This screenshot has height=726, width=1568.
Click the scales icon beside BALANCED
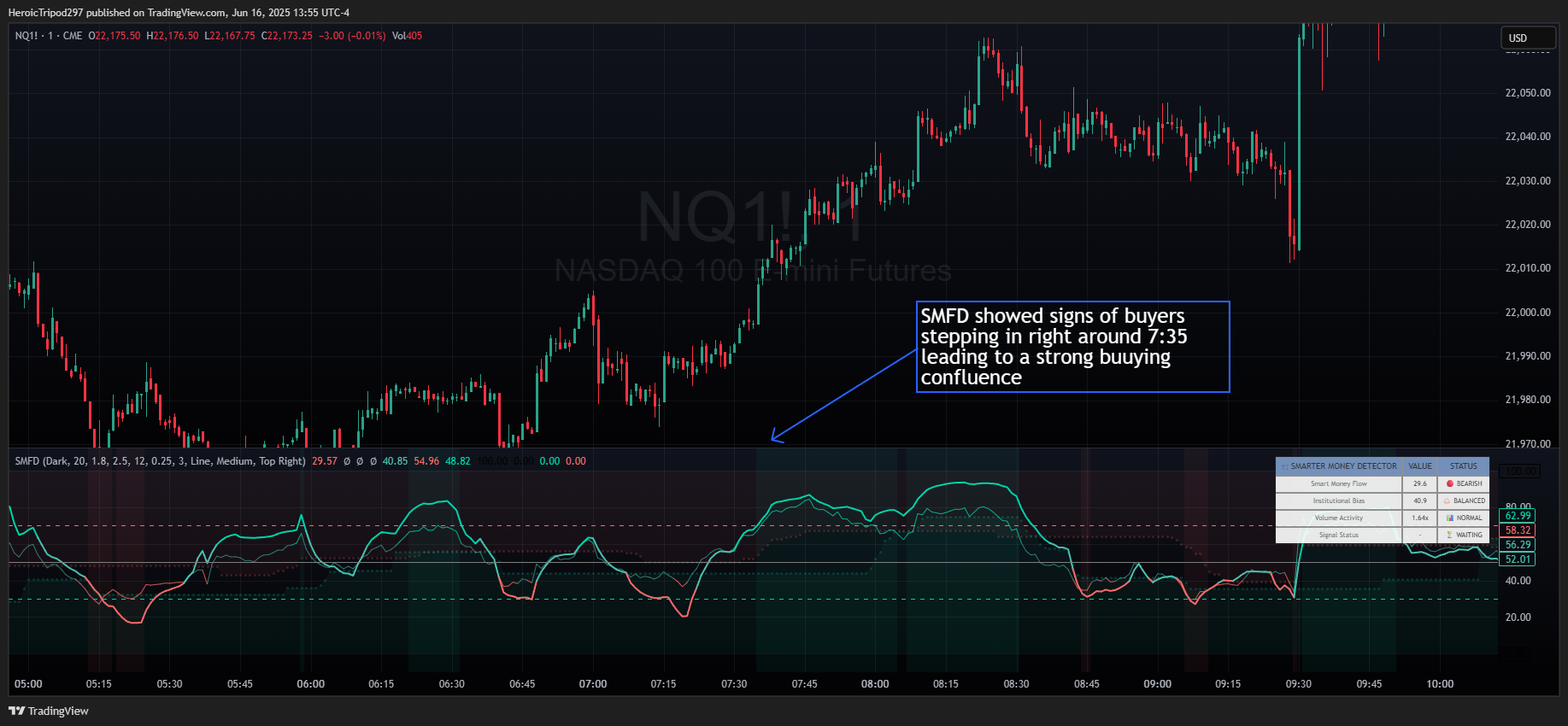tap(1447, 501)
